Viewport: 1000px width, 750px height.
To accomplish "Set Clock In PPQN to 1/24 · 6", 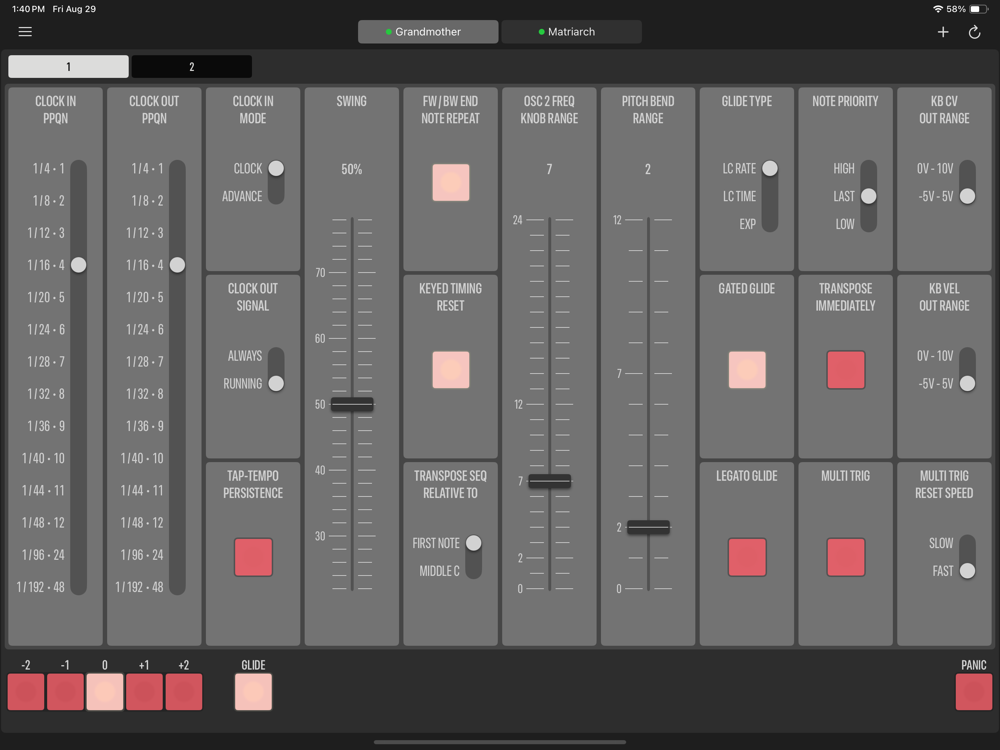I will tap(46, 329).
